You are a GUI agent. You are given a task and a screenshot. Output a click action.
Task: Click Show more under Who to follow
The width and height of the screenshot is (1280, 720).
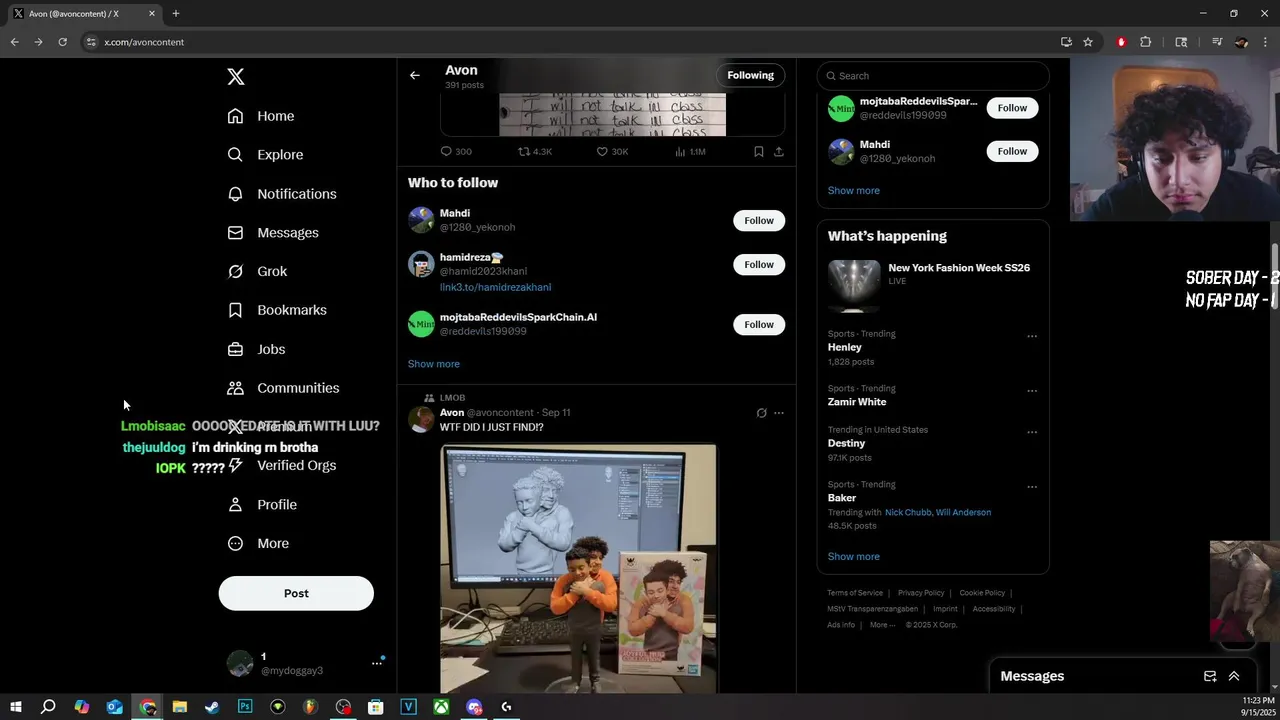(433, 364)
